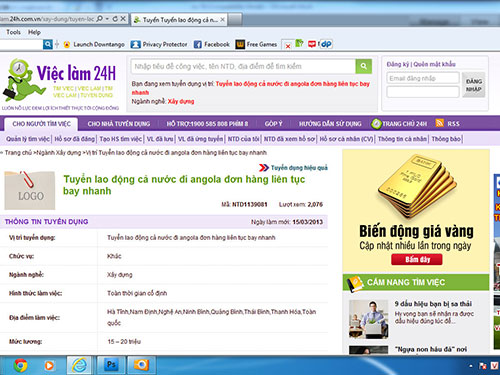Click Ngành Xây dựng in the breadcrumb
The width and height of the screenshot is (500, 375).
pos(59,153)
